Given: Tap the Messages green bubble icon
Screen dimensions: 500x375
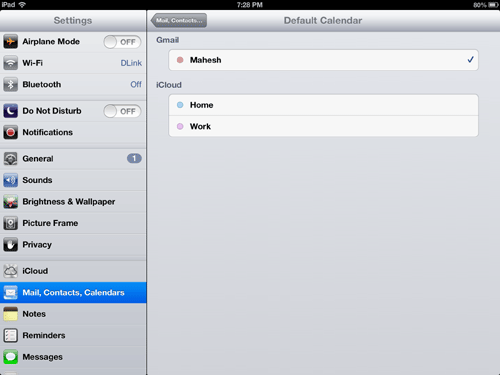Looking at the screenshot, I should (x=10, y=357).
